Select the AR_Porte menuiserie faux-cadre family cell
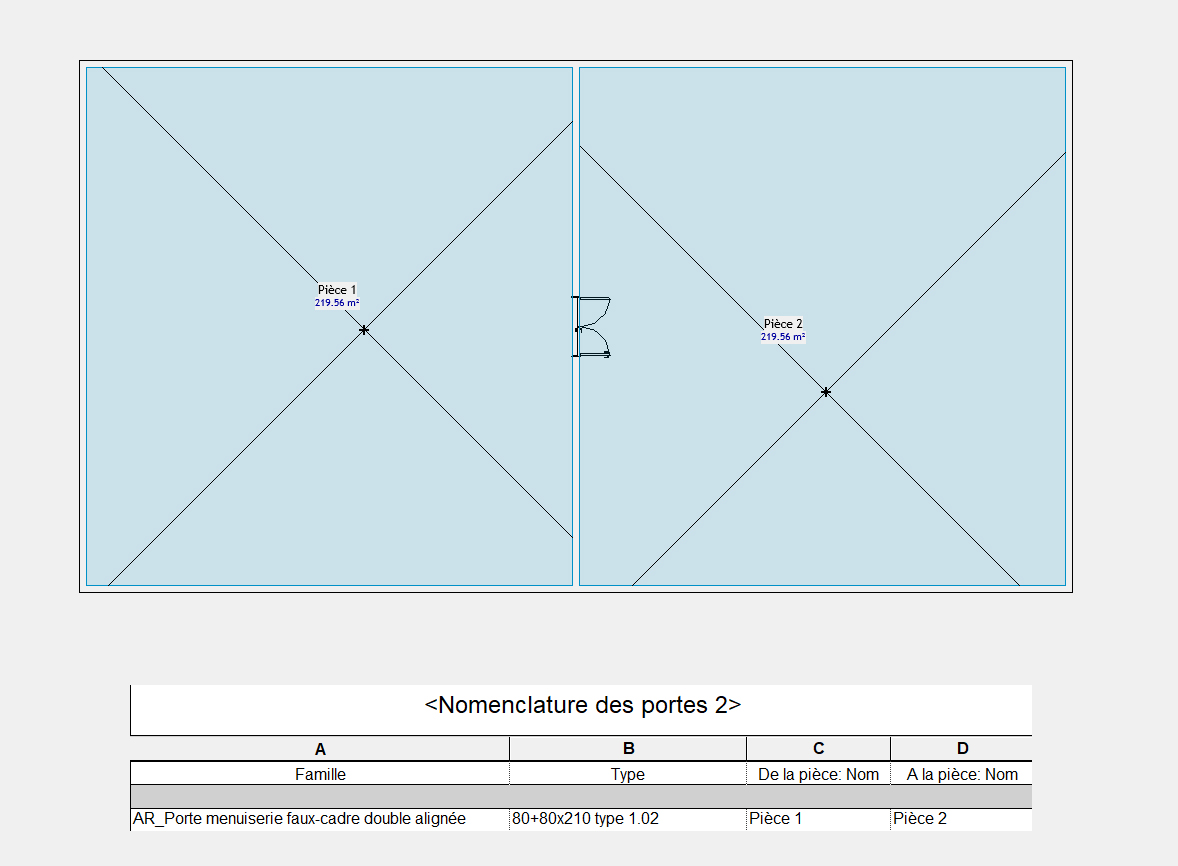Screen dimensions: 1178x866 point(300,819)
